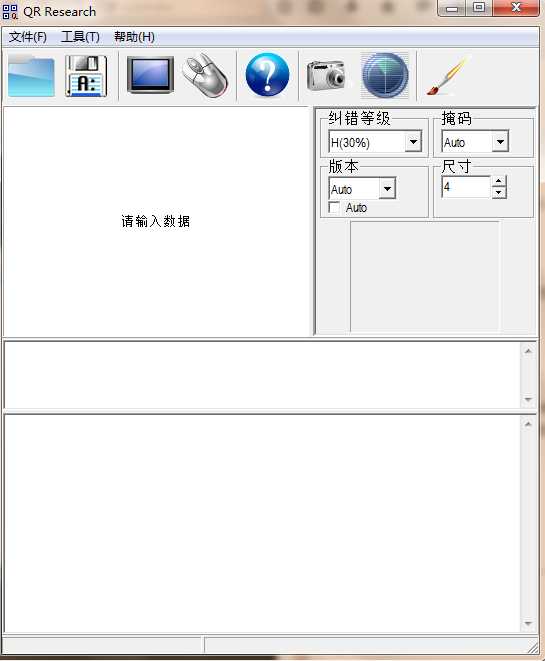Open the 工具(T) menu
The width and height of the screenshot is (545, 661).
pos(81,37)
